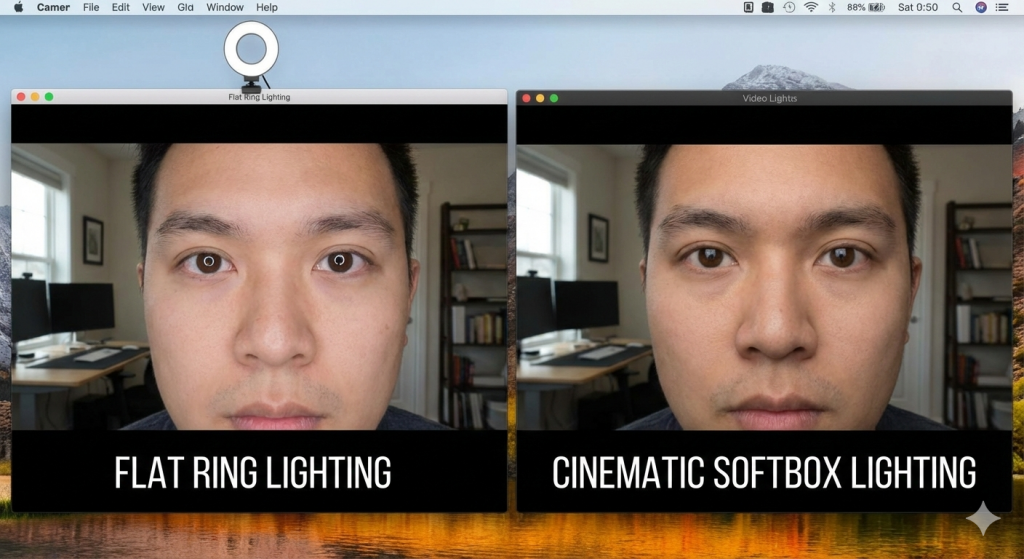Image resolution: width=1024 pixels, height=559 pixels.
Task: Click the FLAT RING LIGHTING caption
Action: pyautogui.click(x=253, y=472)
